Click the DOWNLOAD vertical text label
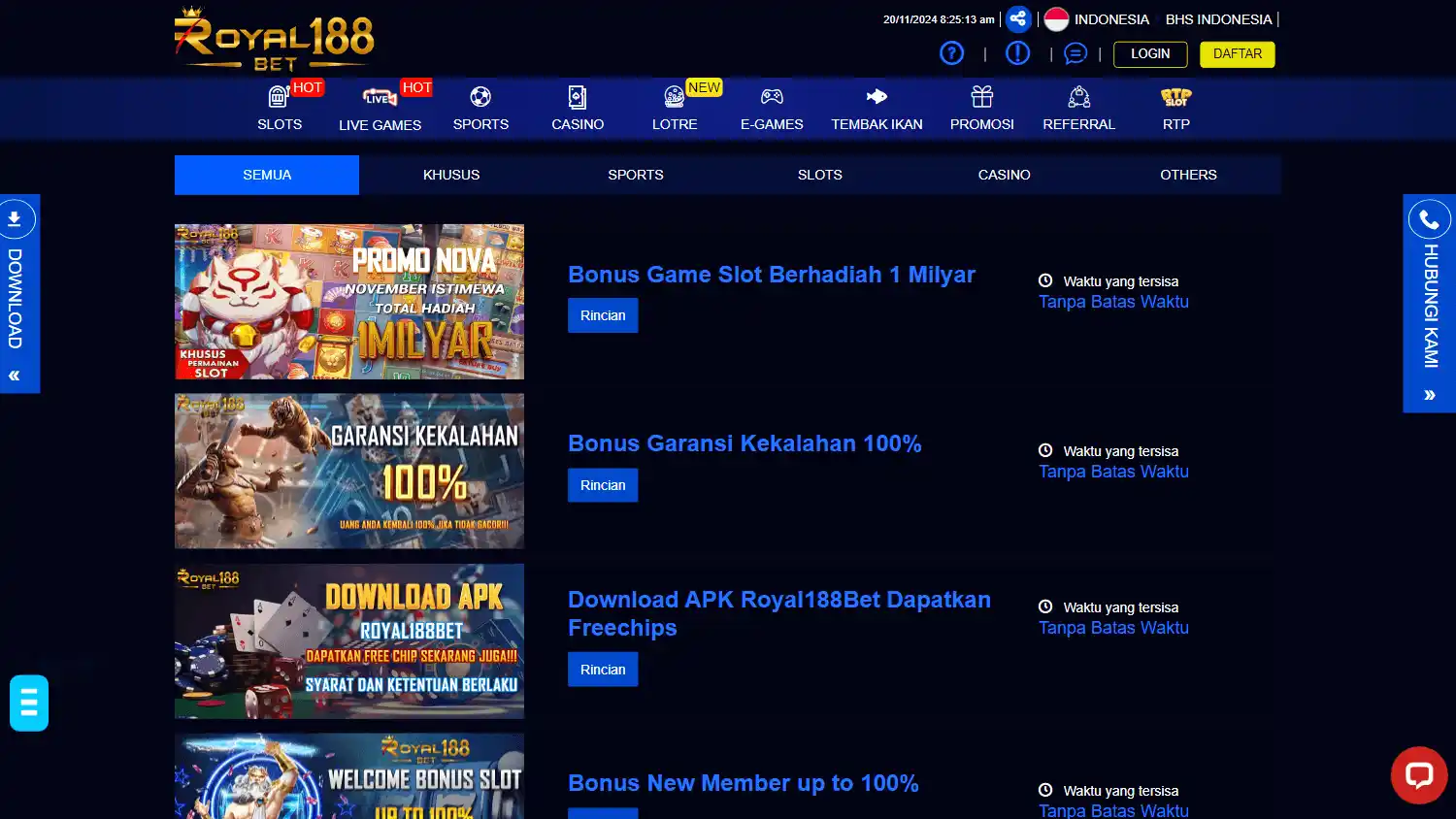Screen dimensions: 1456x819 [15, 299]
